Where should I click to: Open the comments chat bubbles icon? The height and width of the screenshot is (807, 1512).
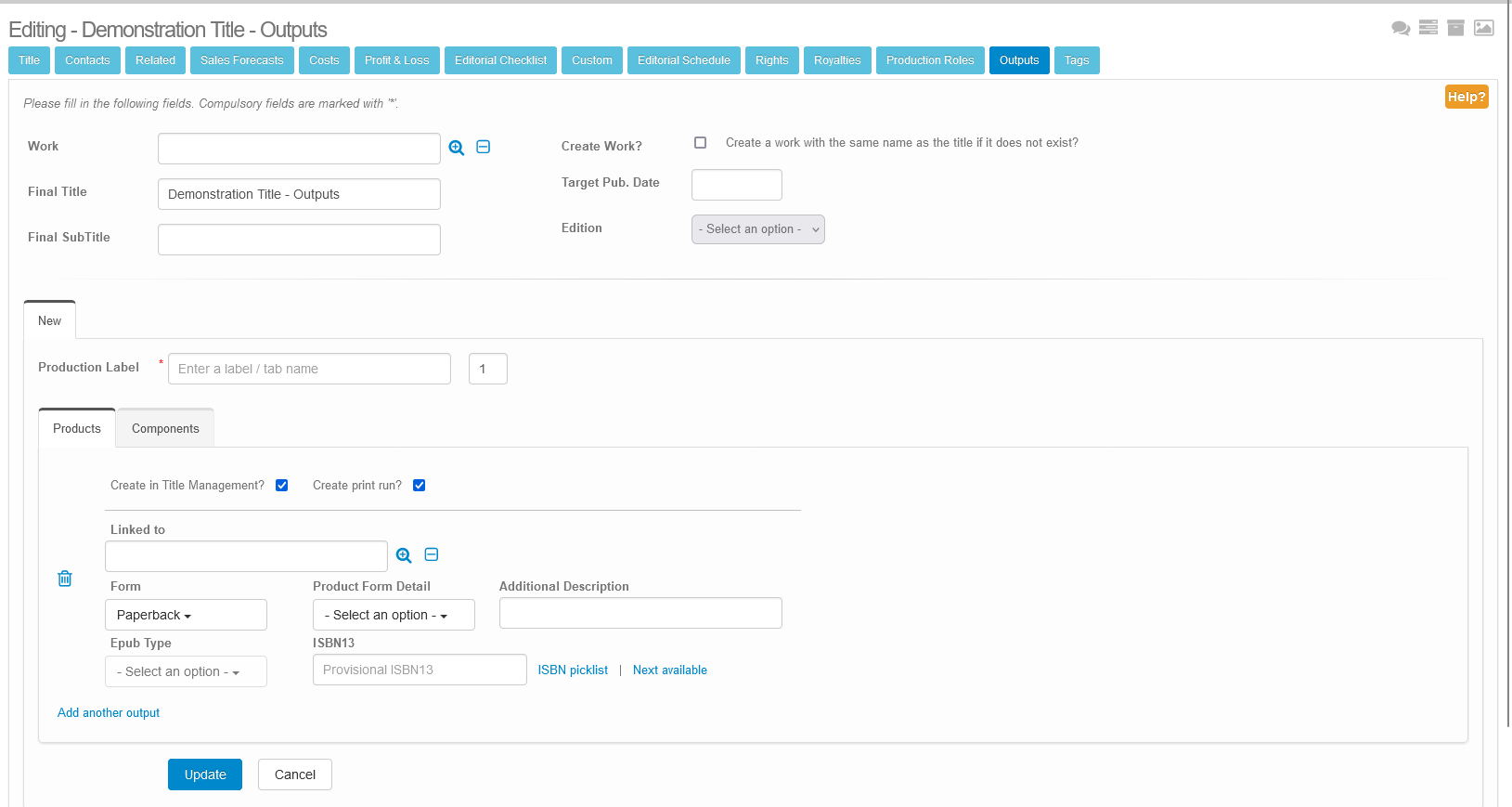click(1401, 28)
